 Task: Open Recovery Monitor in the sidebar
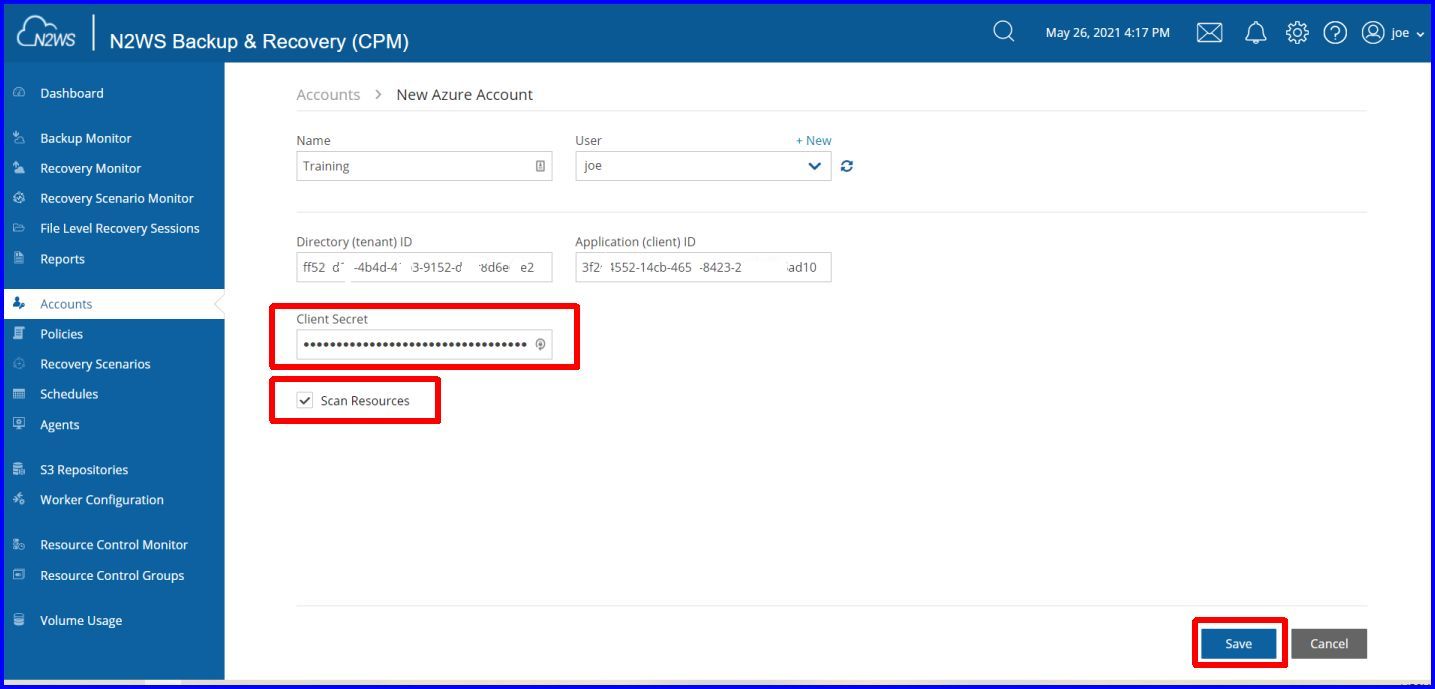click(x=91, y=168)
